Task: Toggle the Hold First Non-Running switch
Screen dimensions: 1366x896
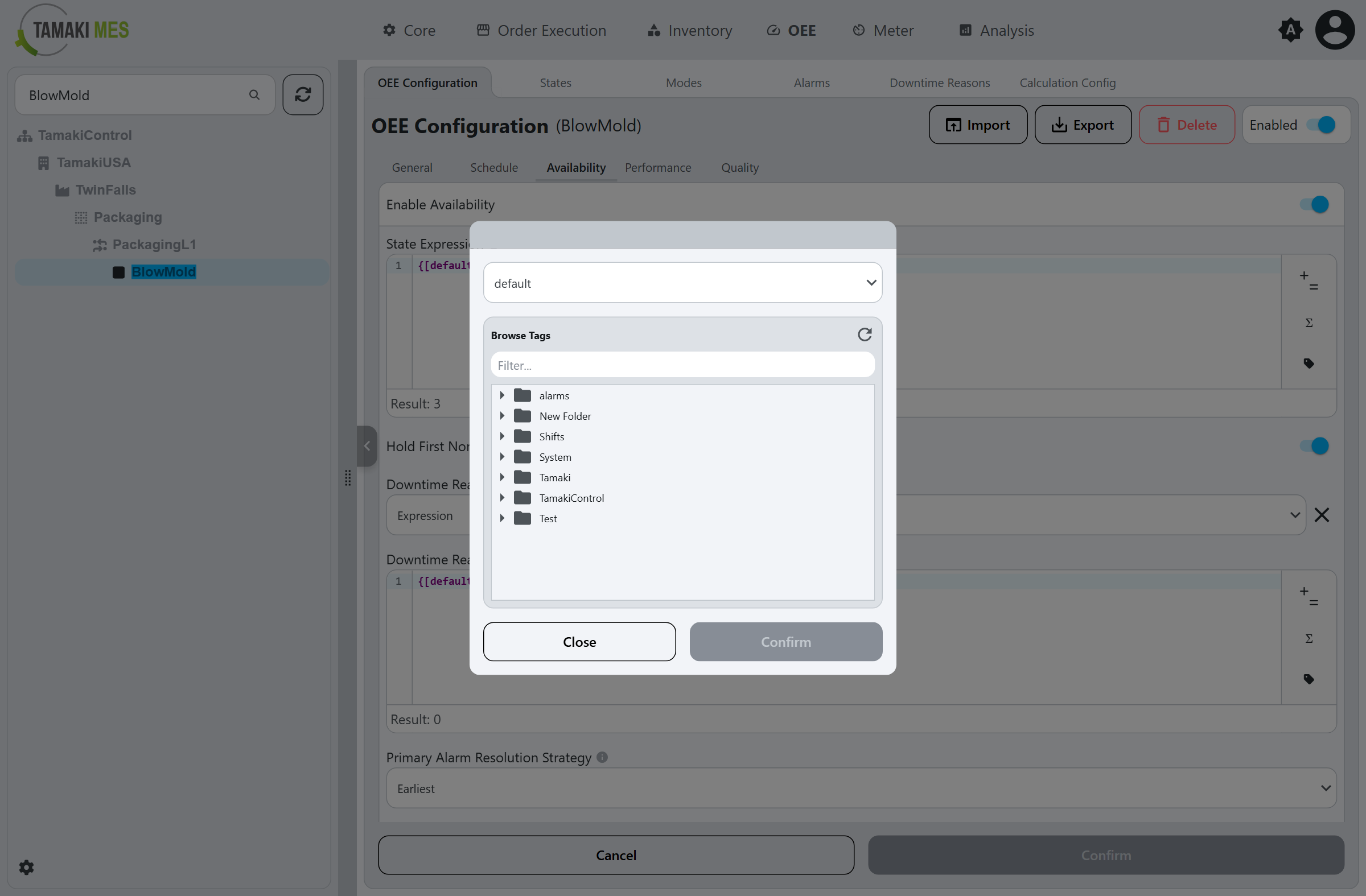Action: [1314, 445]
